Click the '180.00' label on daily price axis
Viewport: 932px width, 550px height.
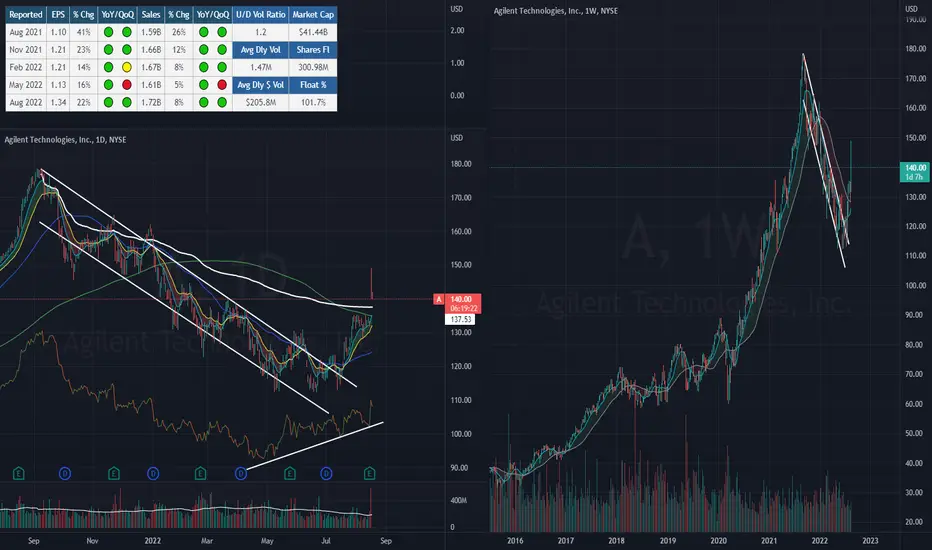click(461, 164)
